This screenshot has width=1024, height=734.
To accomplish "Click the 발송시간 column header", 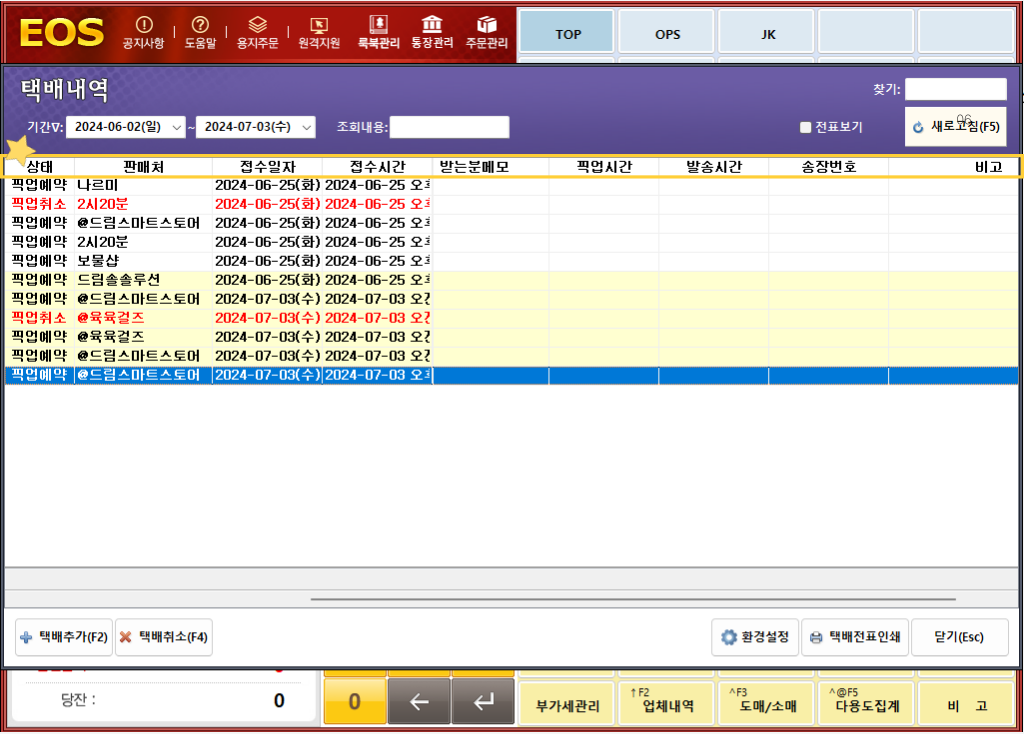I will (714, 167).
